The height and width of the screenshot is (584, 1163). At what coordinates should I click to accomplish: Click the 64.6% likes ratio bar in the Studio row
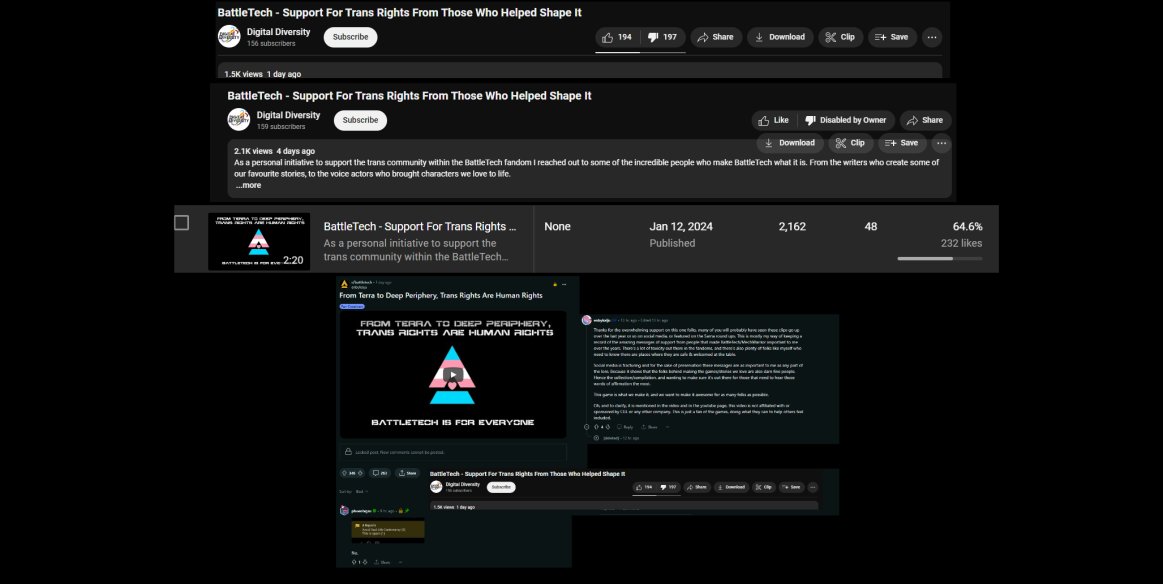(940, 258)
